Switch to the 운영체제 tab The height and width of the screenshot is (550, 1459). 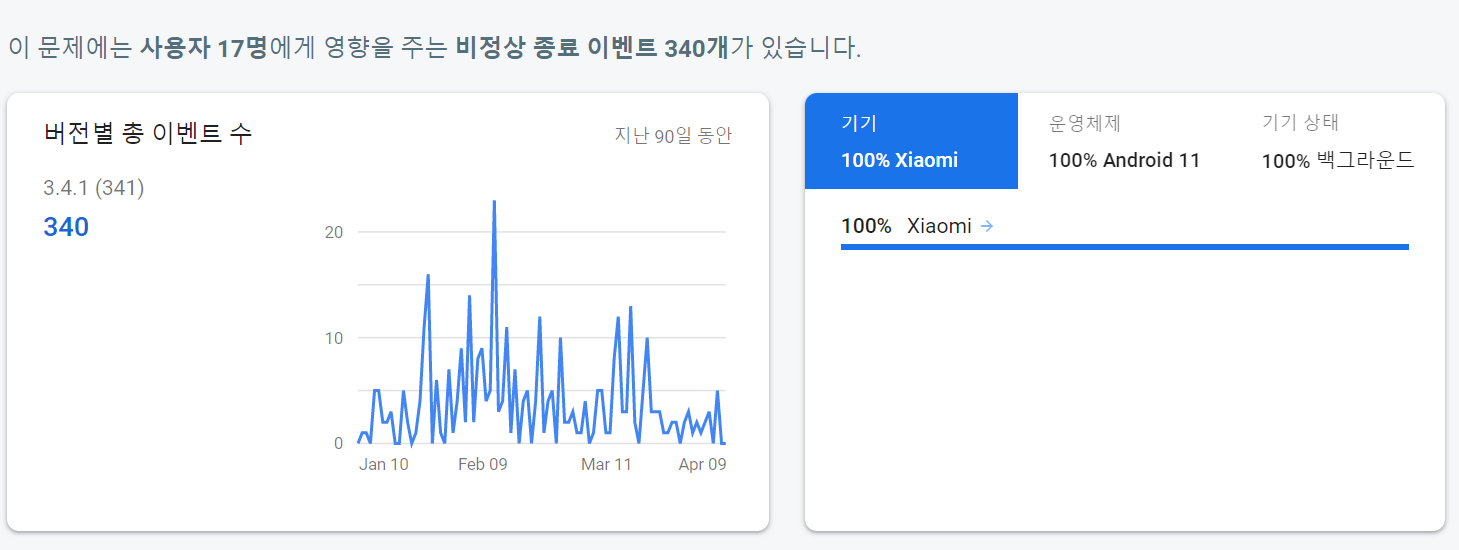[1124, 141]
